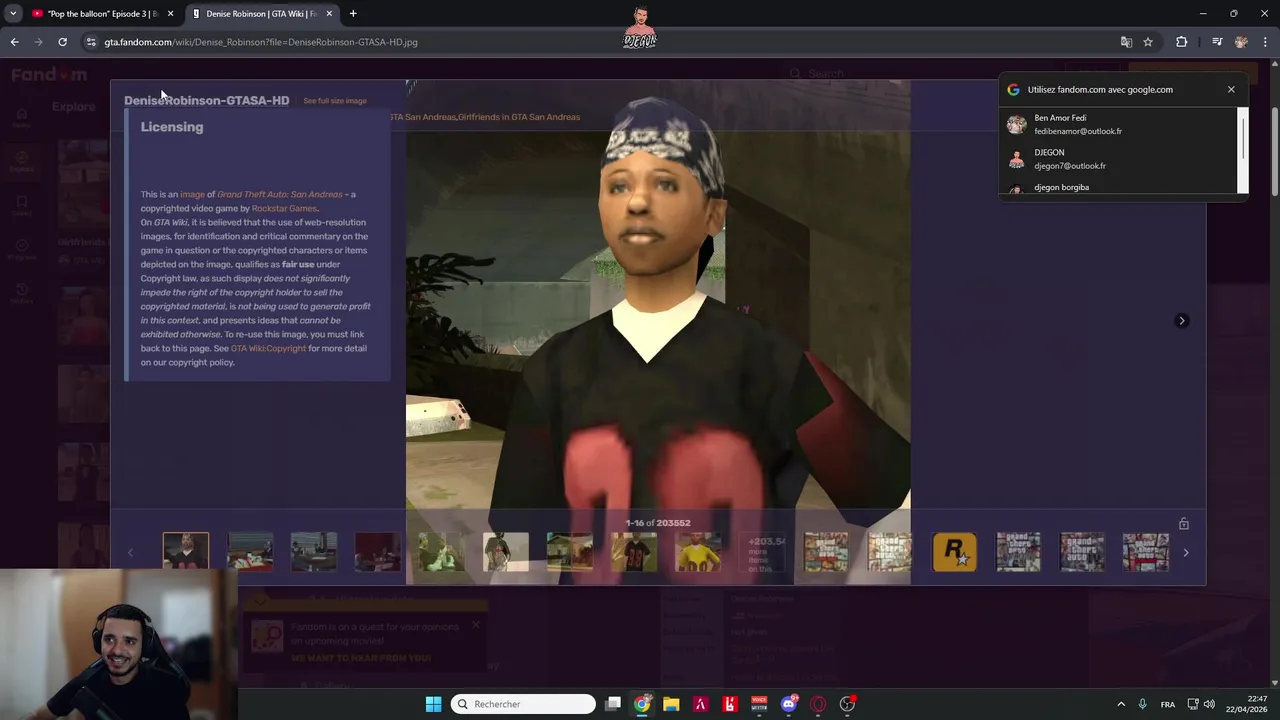This screenshot has width=1280, height=720.
Task: Click the microphone icon in system tray
Action: click(1142, 704)
